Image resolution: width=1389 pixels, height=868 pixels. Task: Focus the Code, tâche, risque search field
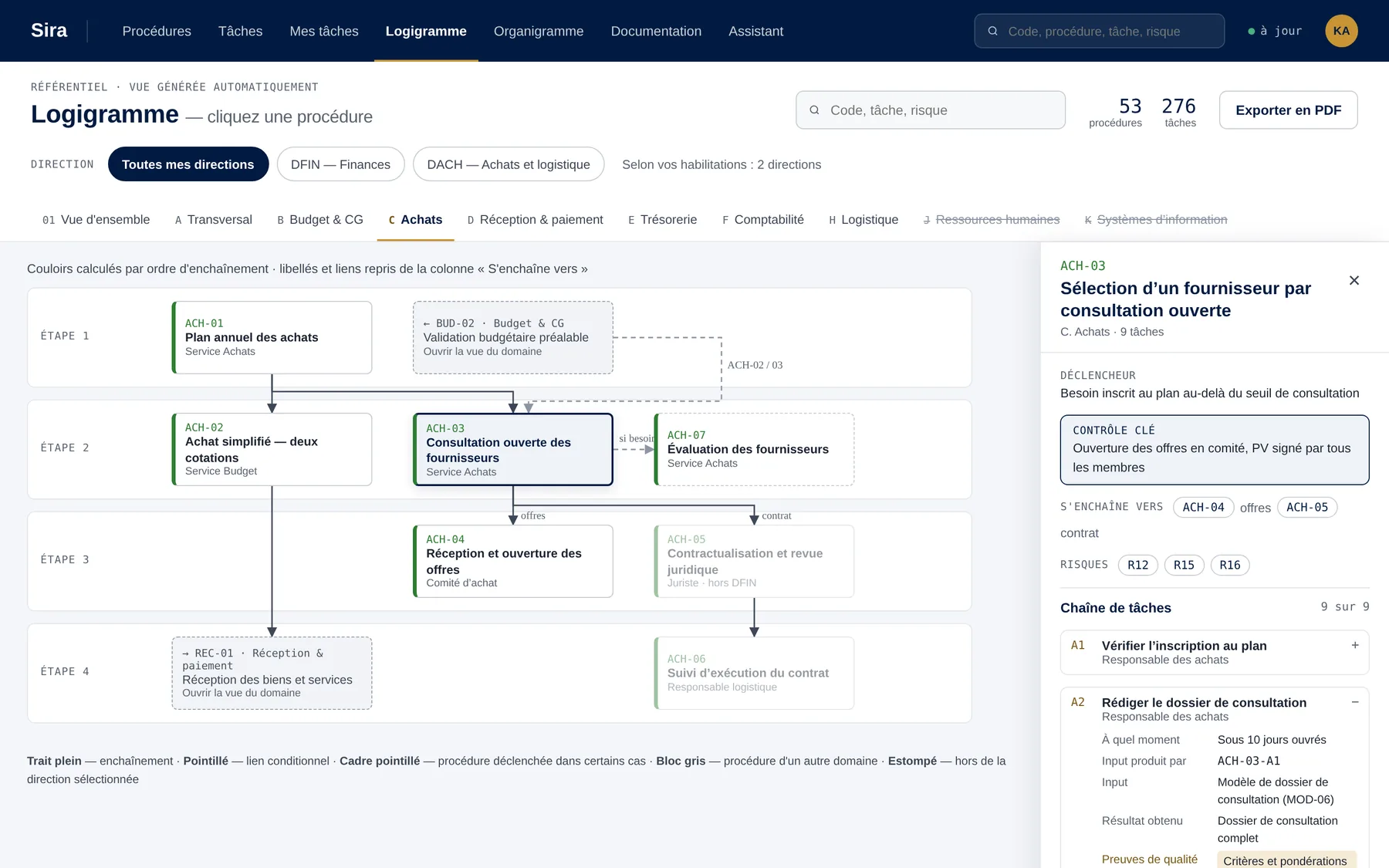930,110
